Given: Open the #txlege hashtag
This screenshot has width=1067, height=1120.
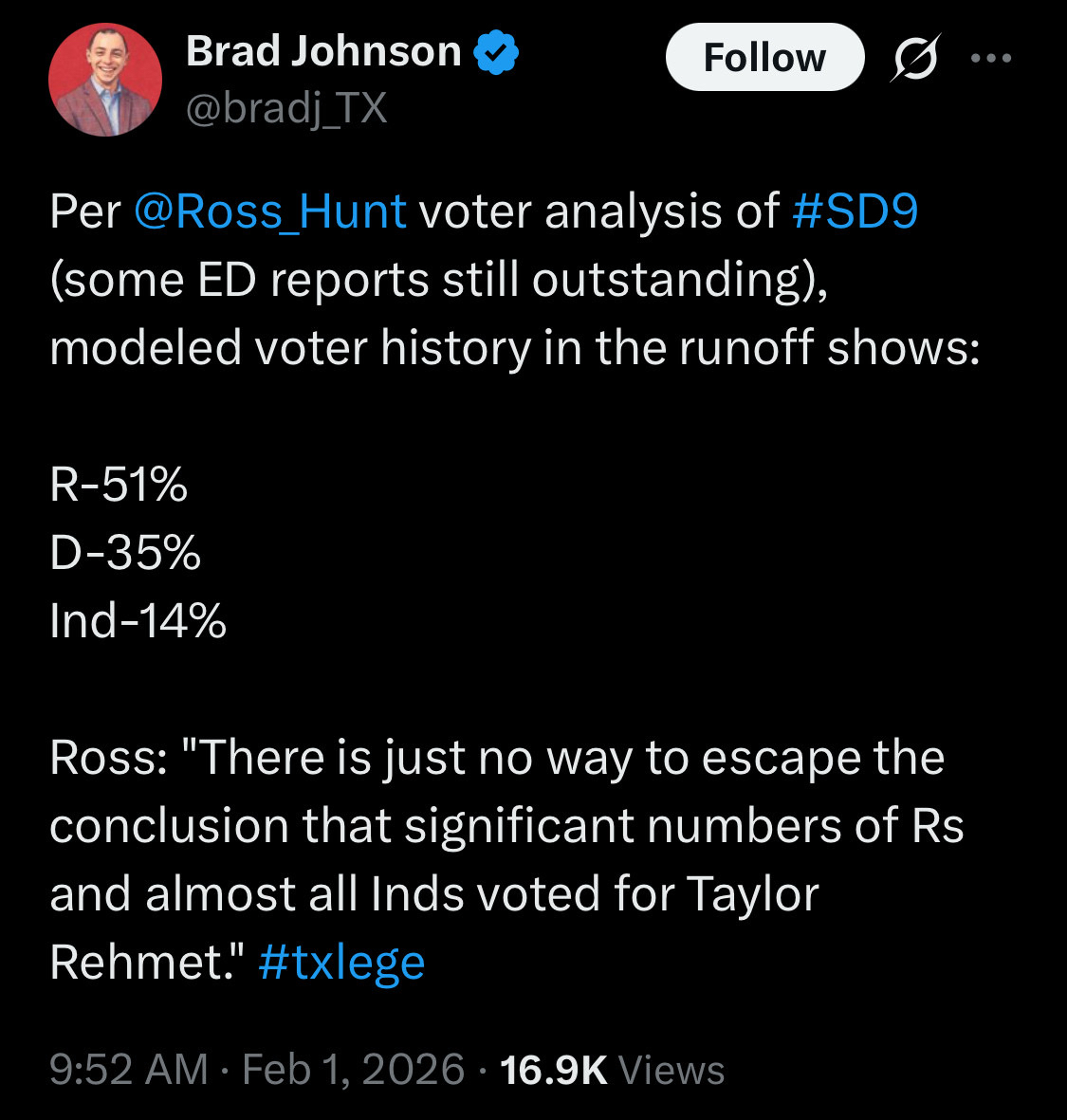Looking at the screenshot, I should [341, 962].
